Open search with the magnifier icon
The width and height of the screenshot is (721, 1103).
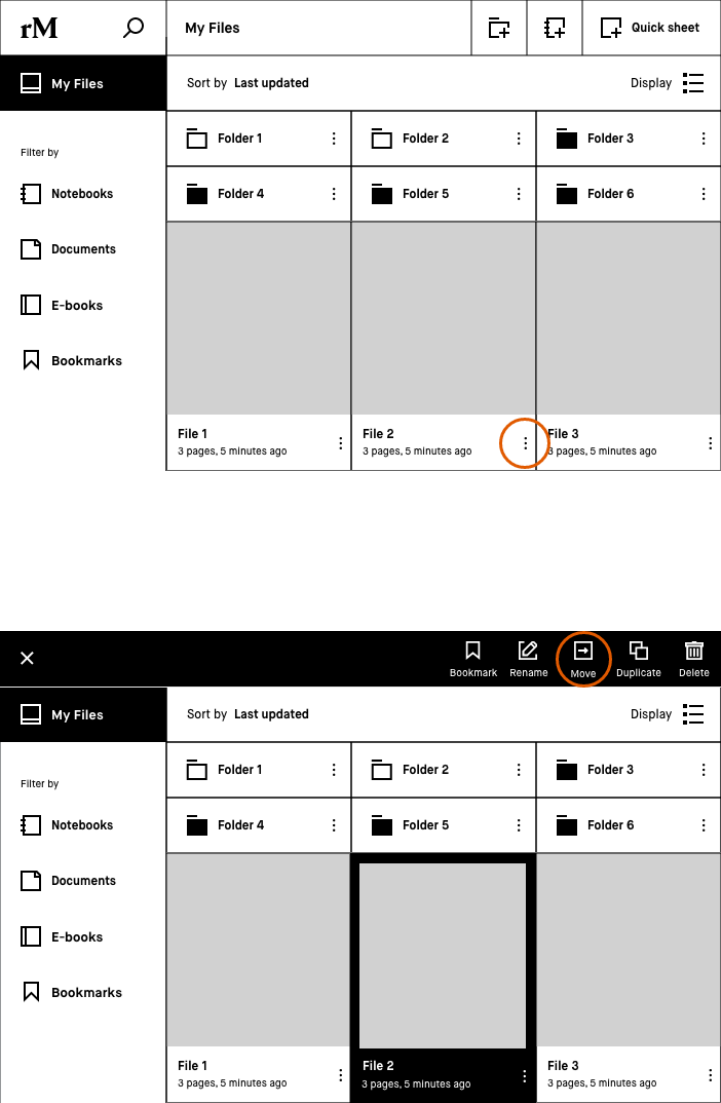click(133, 28)
